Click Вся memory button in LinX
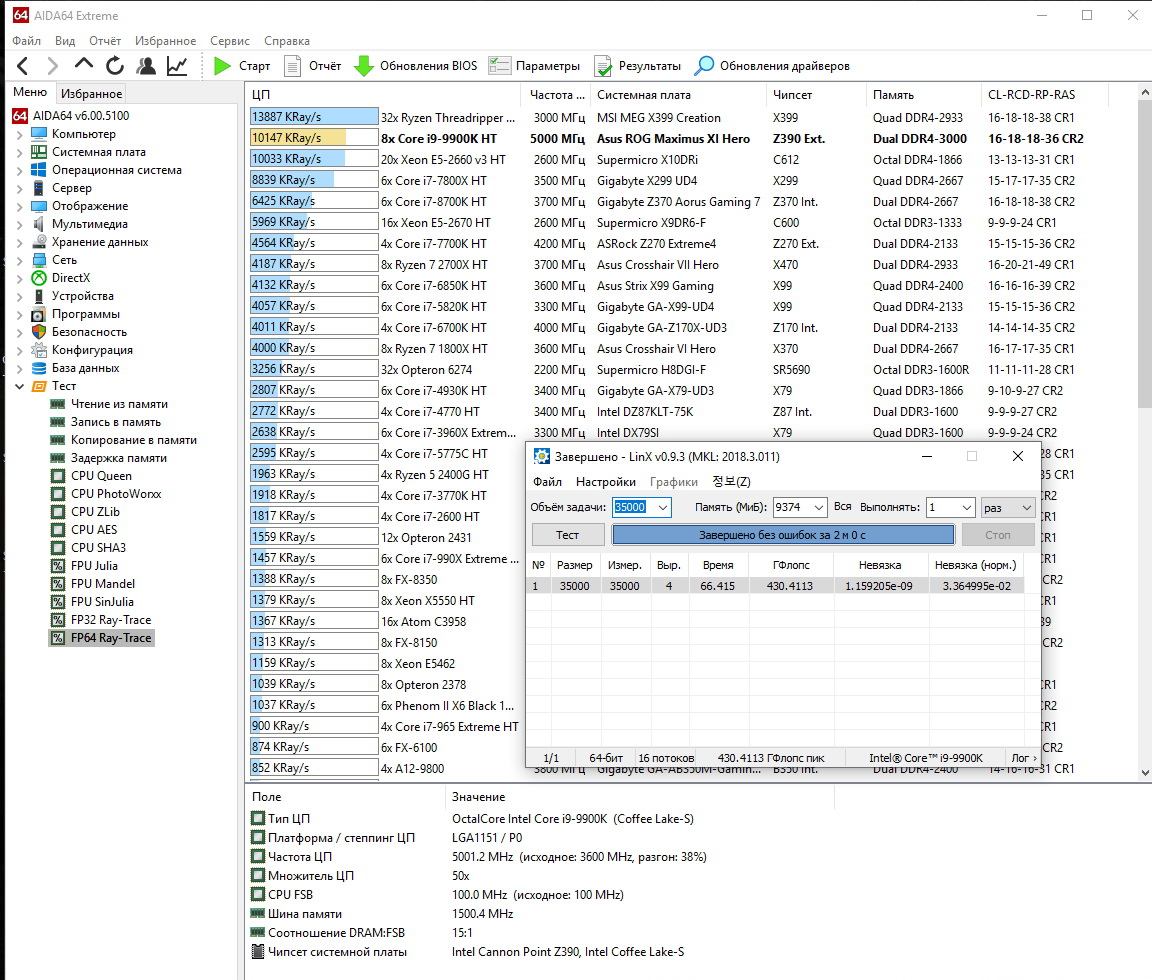Viewport: 1152px width, 980px height. click(843, 507)
